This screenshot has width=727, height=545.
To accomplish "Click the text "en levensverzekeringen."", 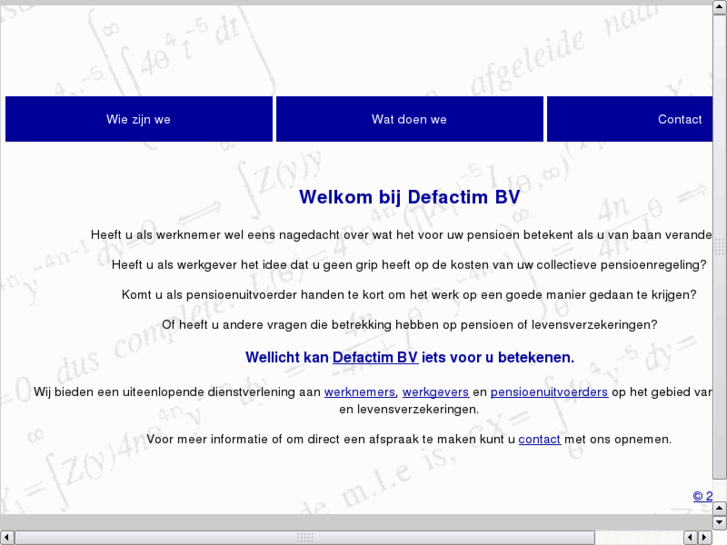I will coord(409,410).
